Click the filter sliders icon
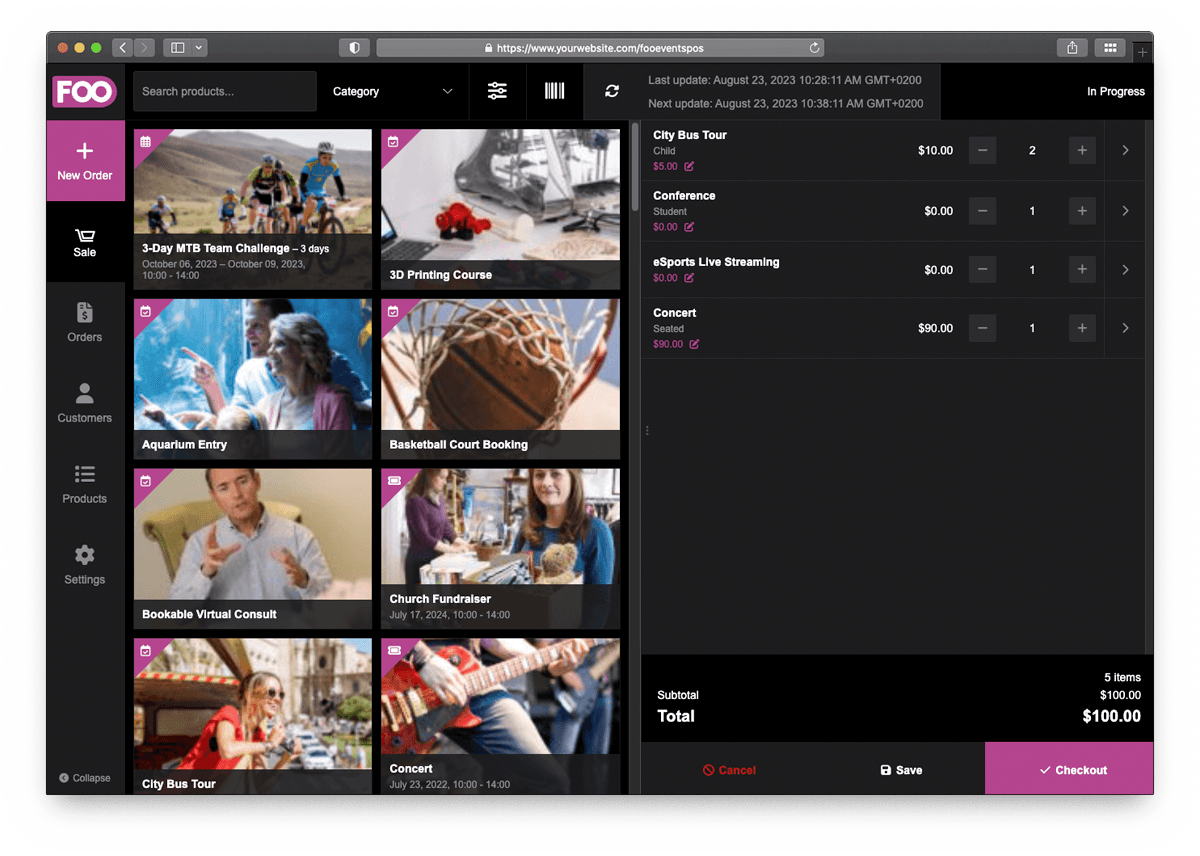 coord(497,91)
